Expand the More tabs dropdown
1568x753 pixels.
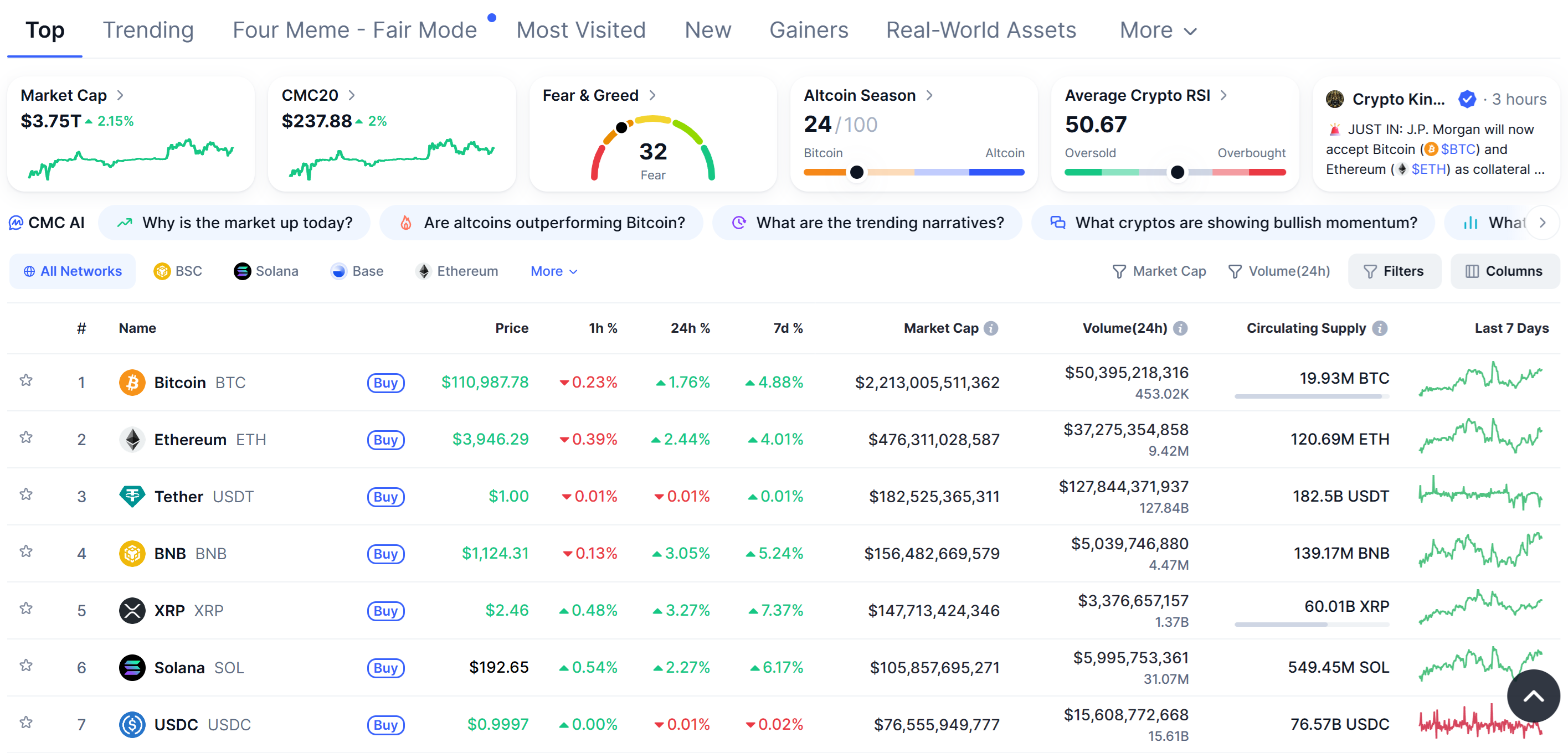point(1158,30)
